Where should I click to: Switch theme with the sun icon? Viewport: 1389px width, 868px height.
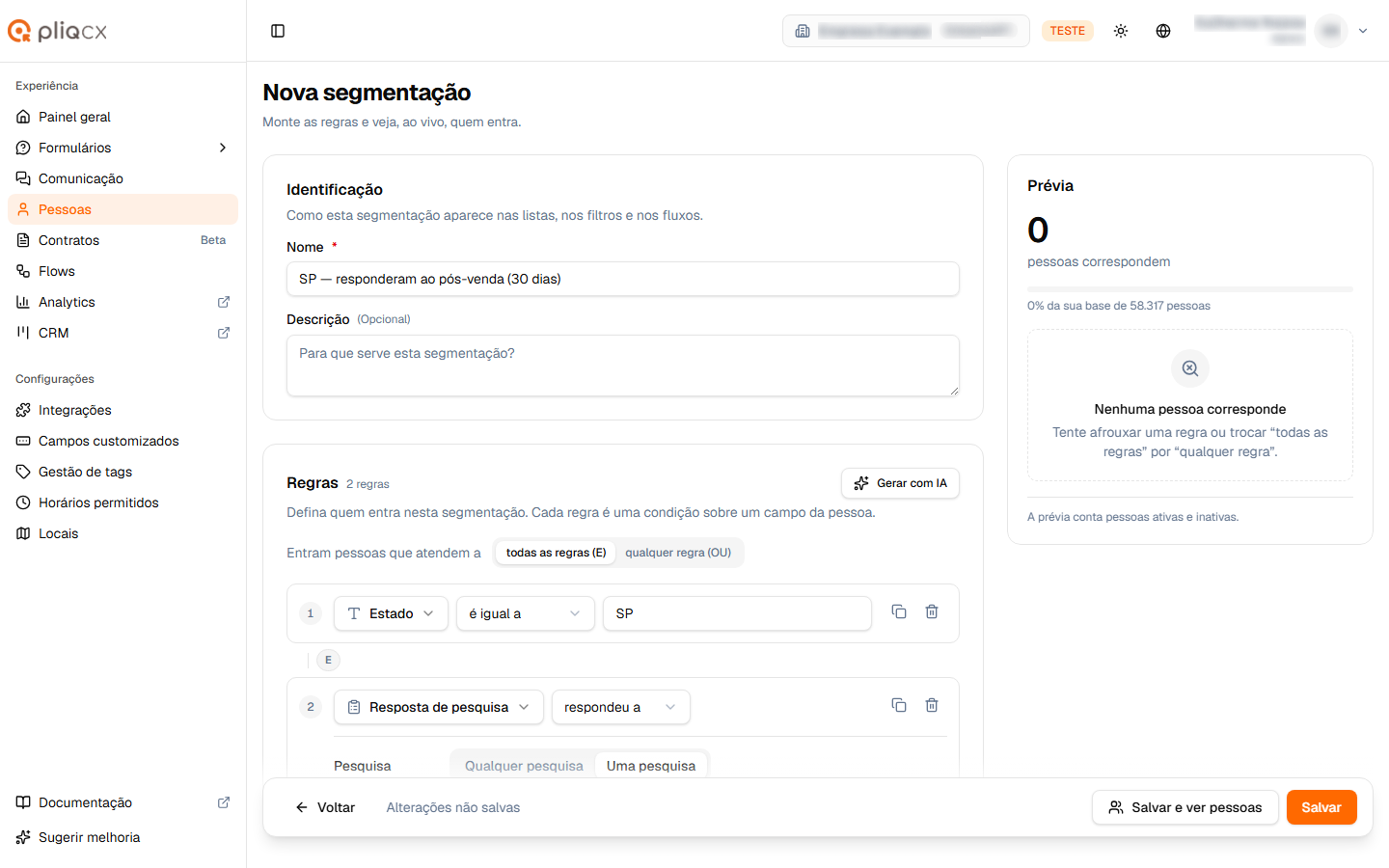click(x=1121, y=31)
